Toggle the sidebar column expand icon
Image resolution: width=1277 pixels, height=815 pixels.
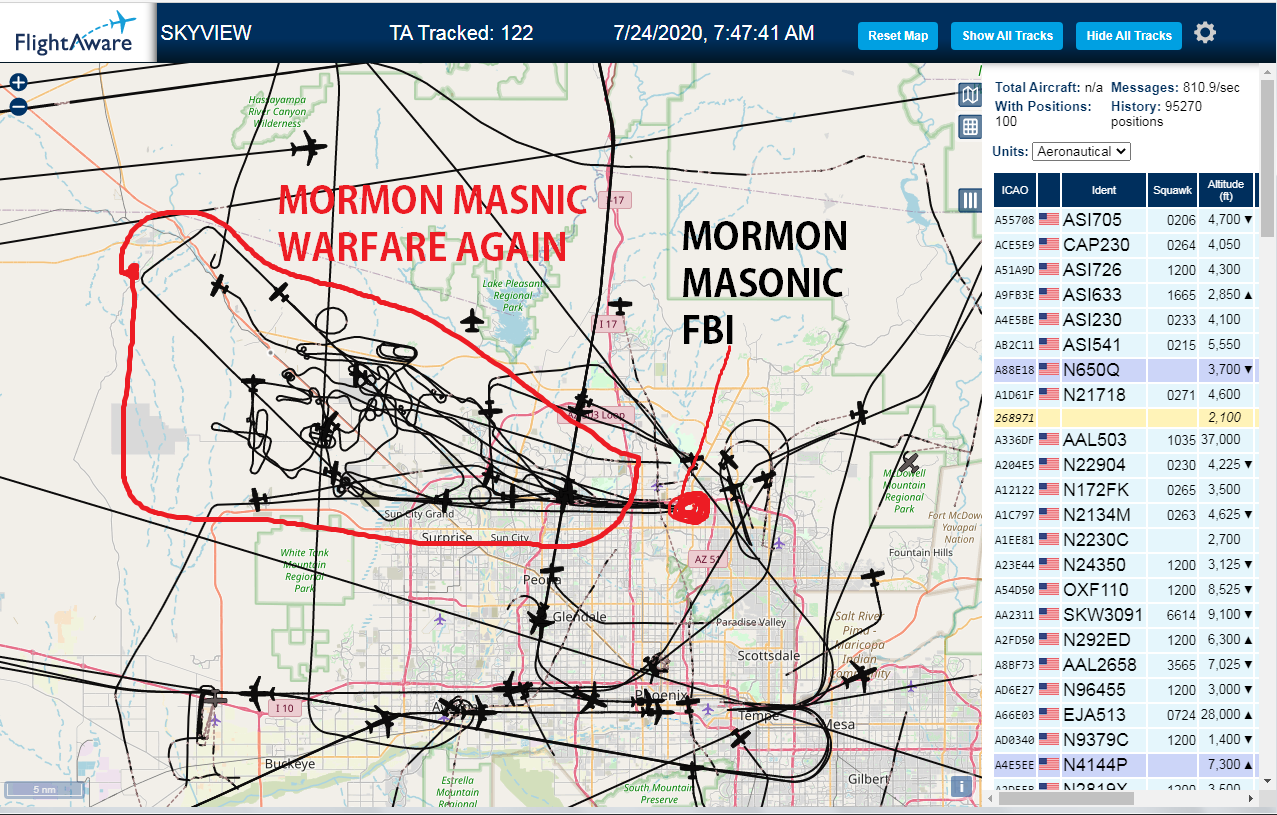point(969,200)
